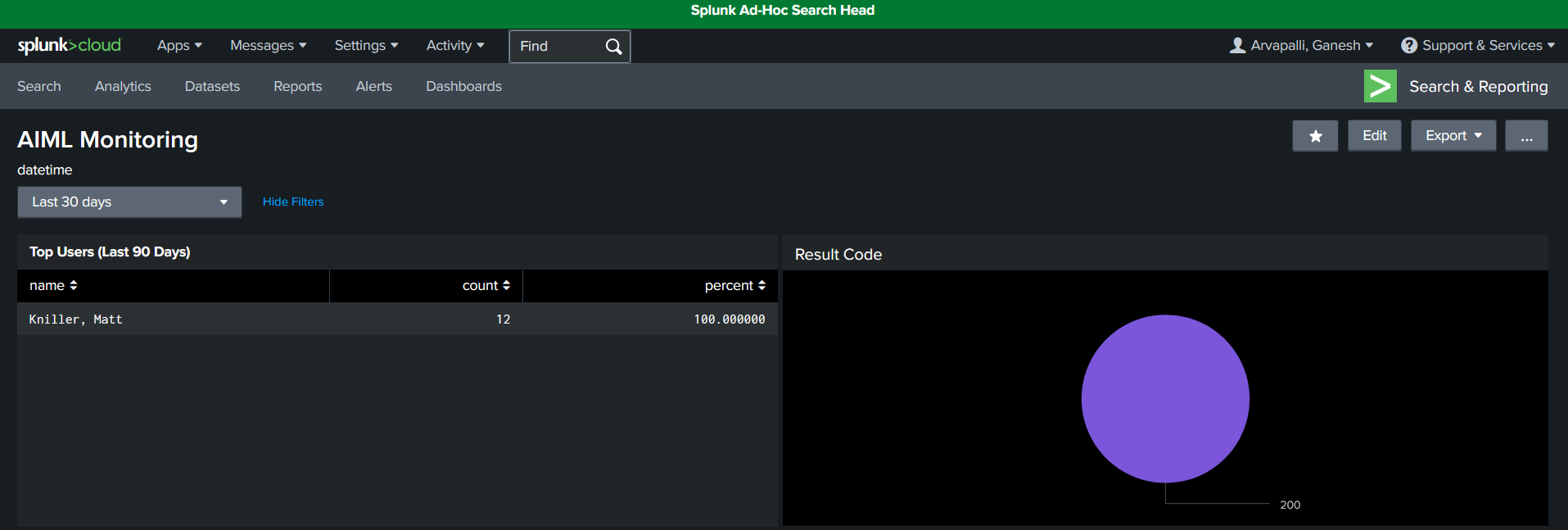The image size is (1568, 530).
Task: Star the dashboard as favorite
Action: 1315,136
